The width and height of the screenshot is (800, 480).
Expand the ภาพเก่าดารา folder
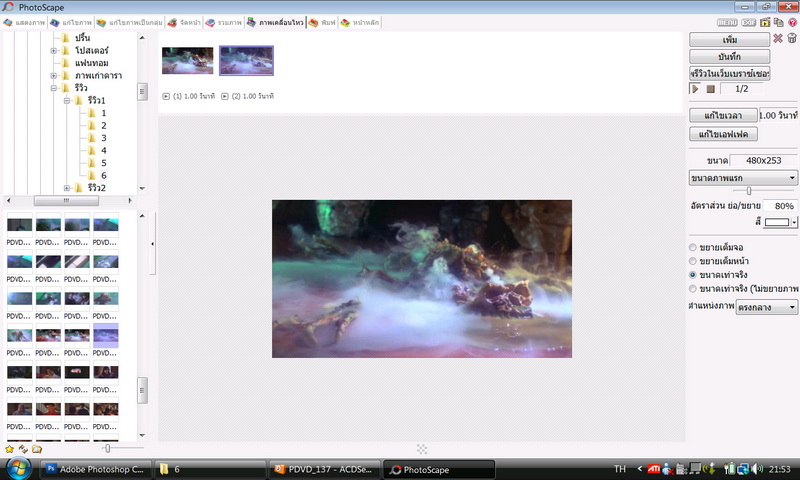[x=54, y=75]
